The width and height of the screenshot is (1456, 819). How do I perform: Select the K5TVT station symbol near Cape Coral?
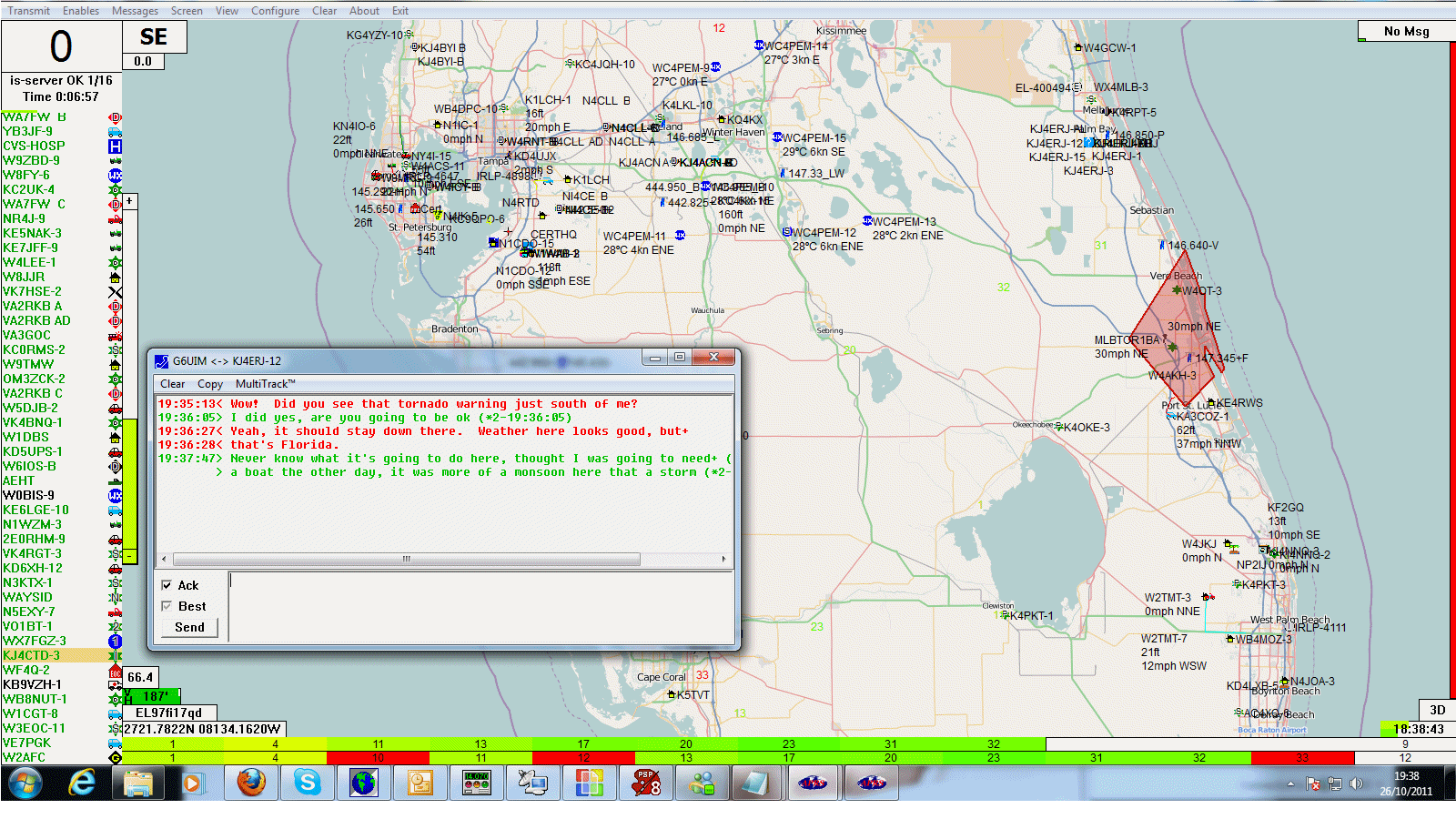[x=672, y=694]
